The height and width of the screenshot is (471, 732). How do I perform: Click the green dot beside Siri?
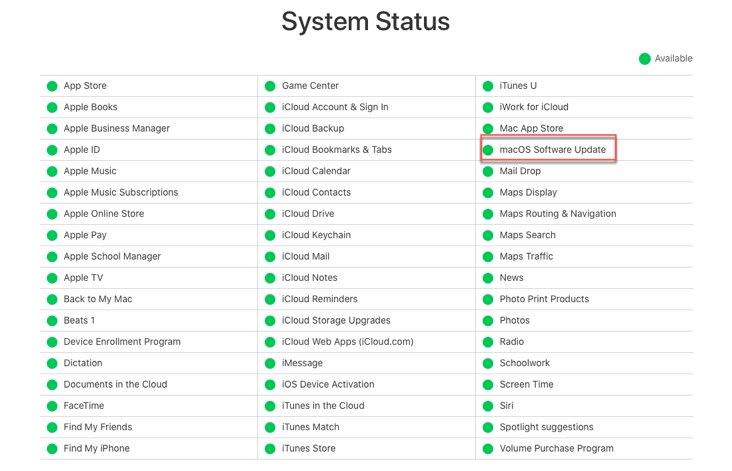click(488, 406)
